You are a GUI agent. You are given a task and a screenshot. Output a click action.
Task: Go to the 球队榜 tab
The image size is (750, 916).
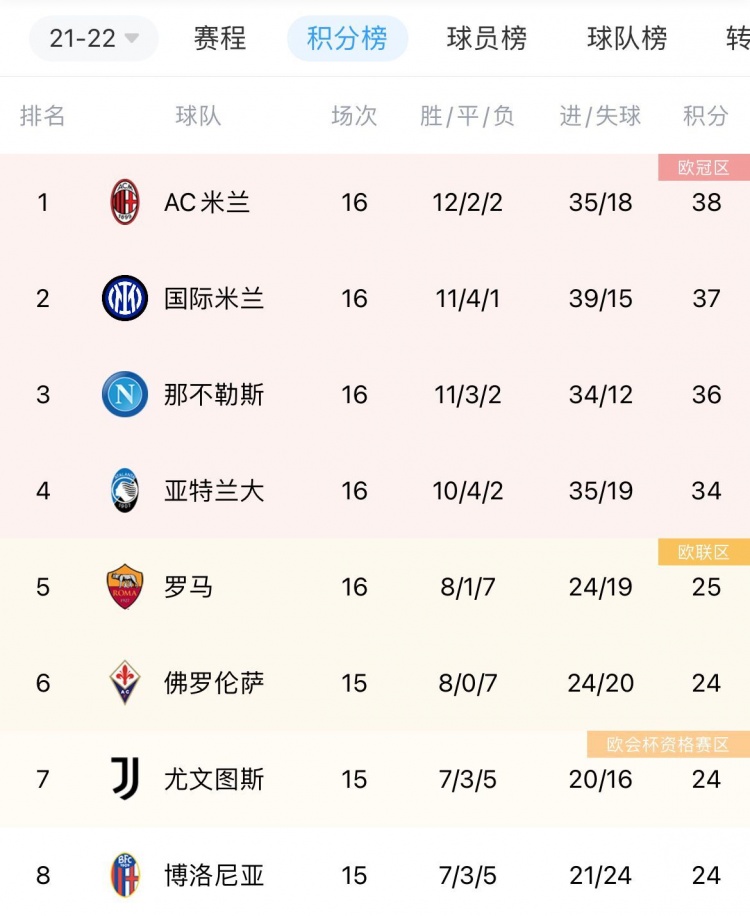627,39
